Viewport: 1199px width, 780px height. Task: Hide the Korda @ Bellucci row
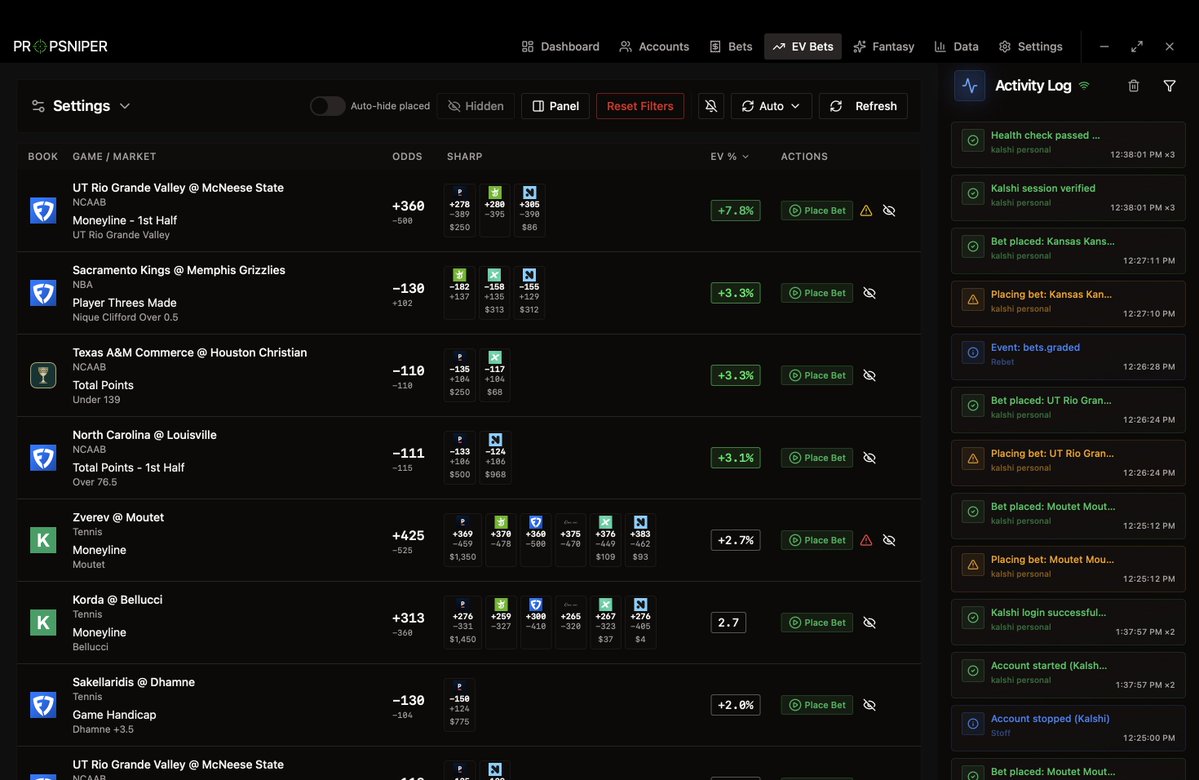pos(869,623)
